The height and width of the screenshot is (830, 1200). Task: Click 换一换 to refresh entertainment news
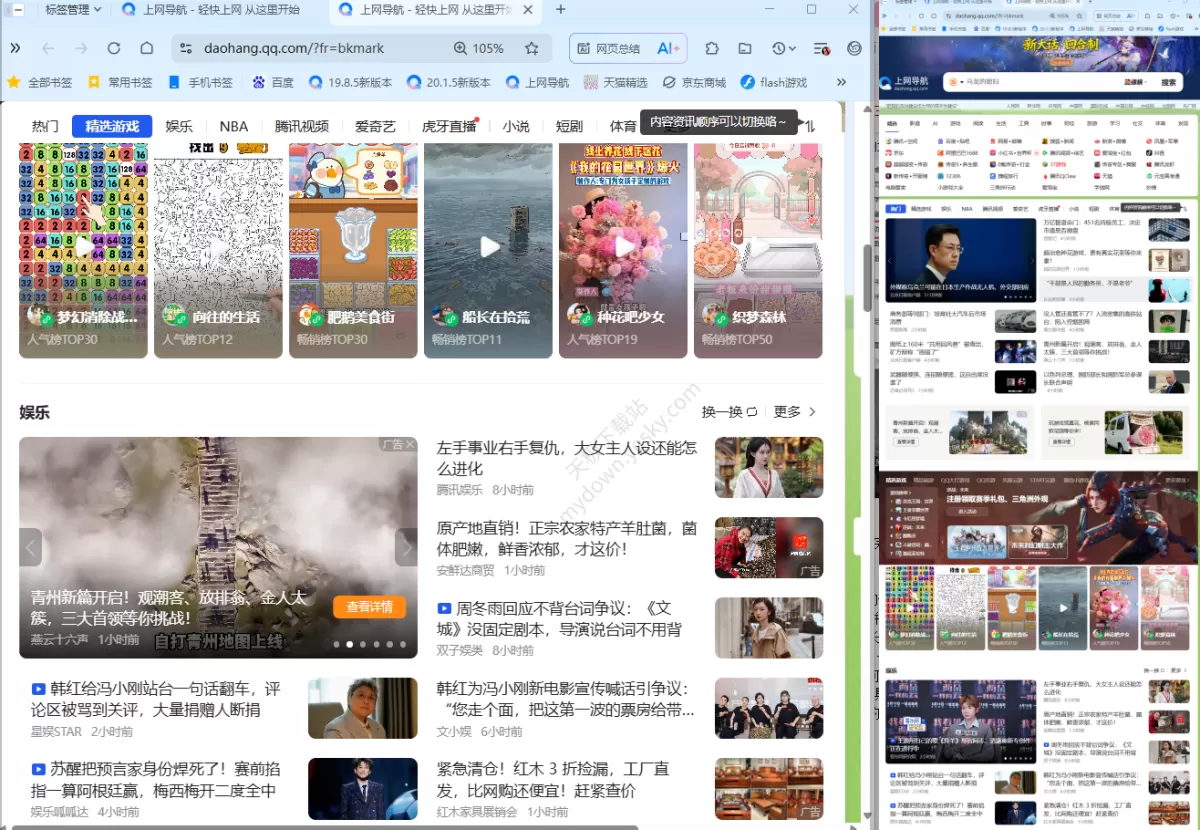[x=729, y=412]
